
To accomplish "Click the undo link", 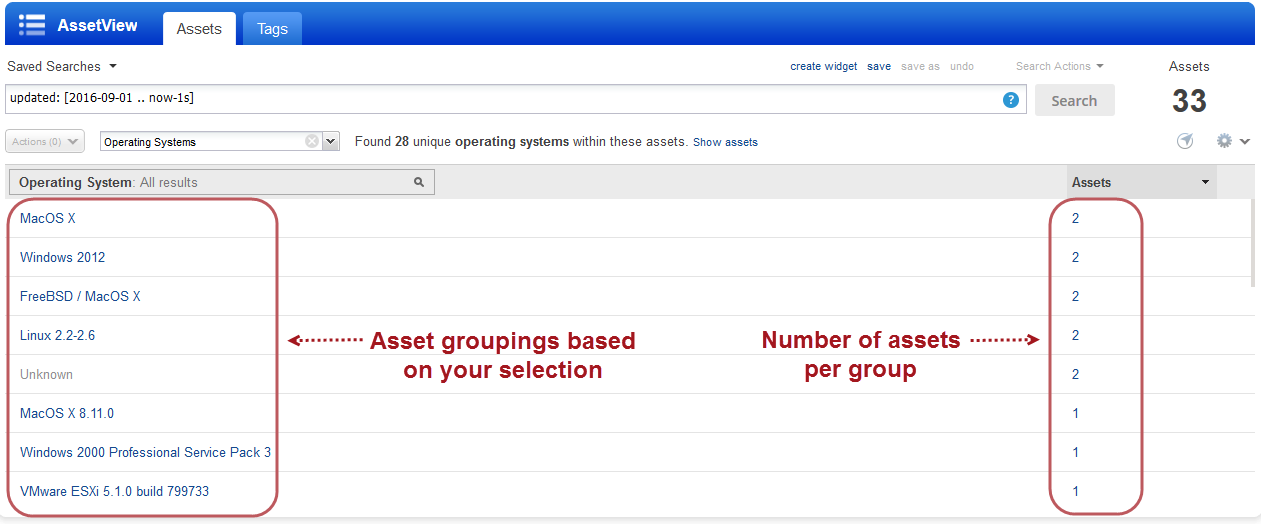I will 962,66.
